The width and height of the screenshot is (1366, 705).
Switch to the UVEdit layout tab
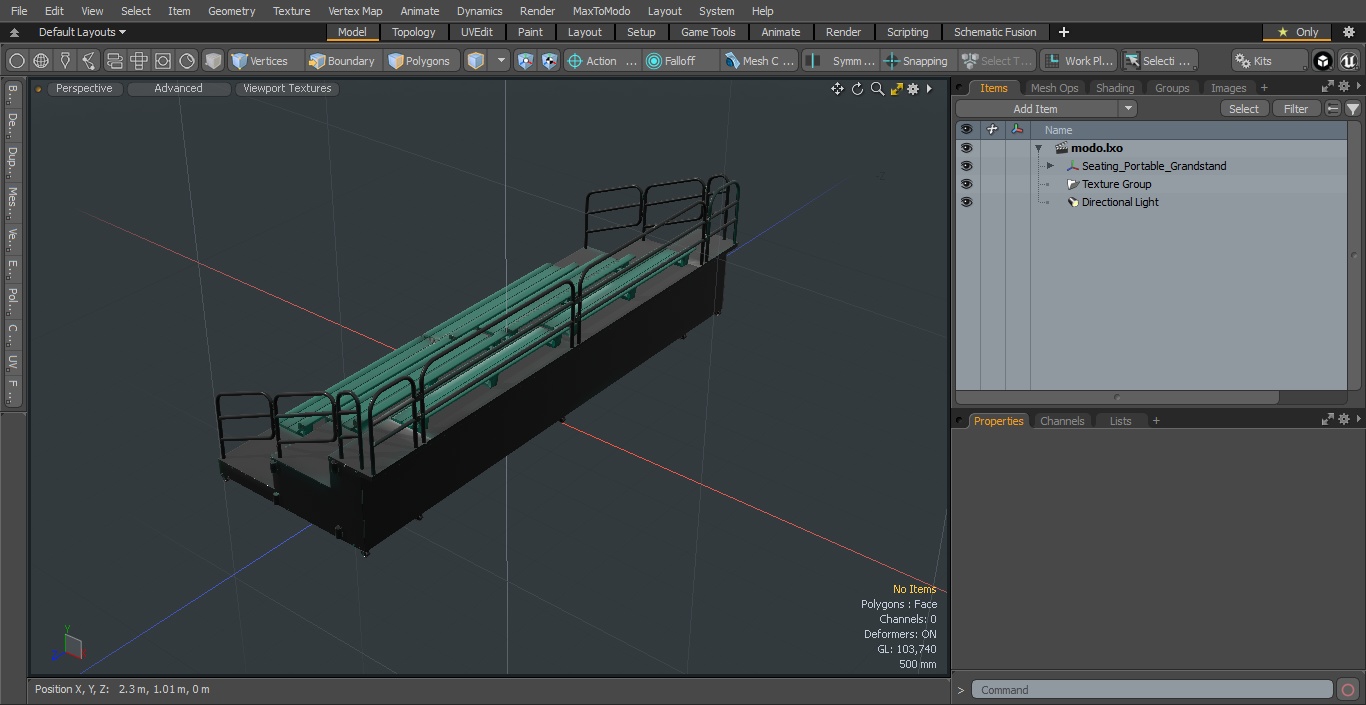click(x=477, y=32)
